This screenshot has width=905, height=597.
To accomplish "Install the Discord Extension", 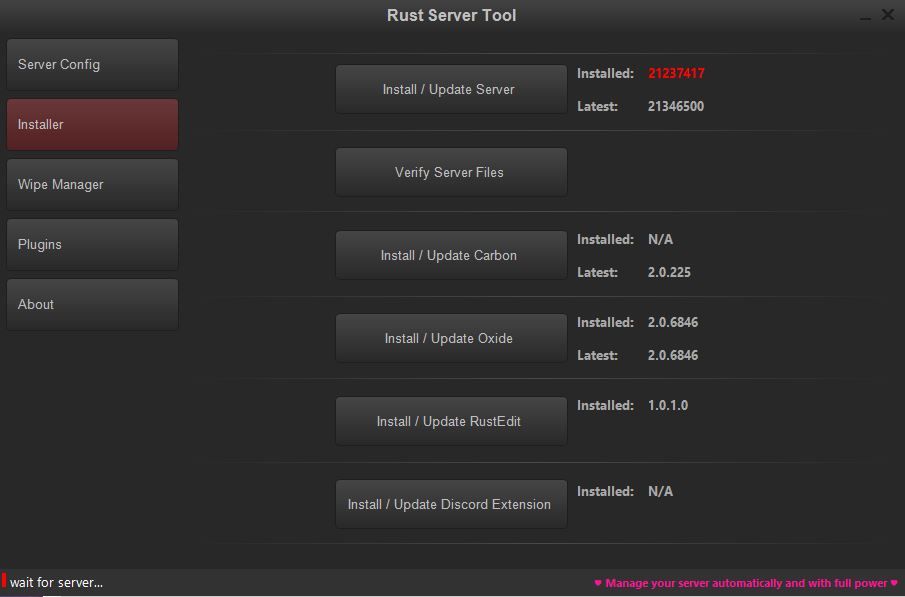I will click(x=450, y=505).
